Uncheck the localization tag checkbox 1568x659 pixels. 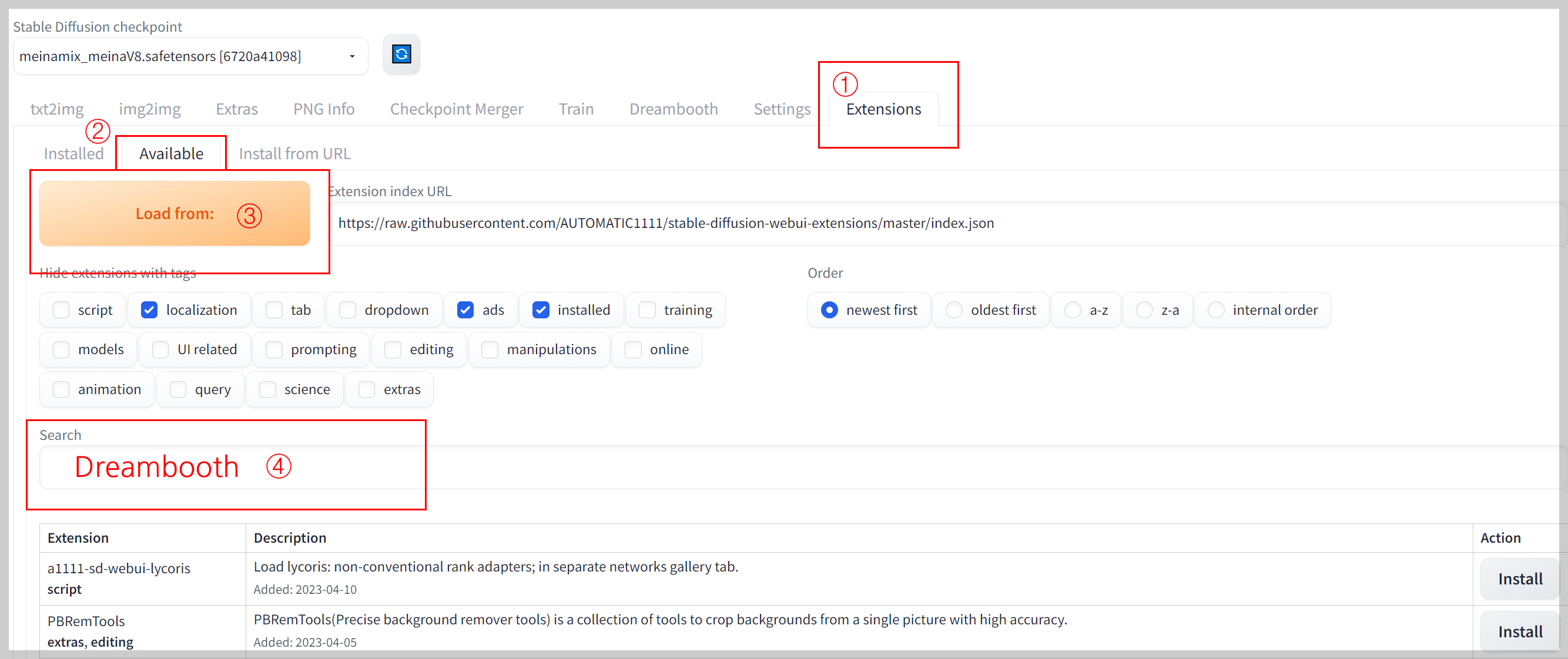click(x=149, y=310)
